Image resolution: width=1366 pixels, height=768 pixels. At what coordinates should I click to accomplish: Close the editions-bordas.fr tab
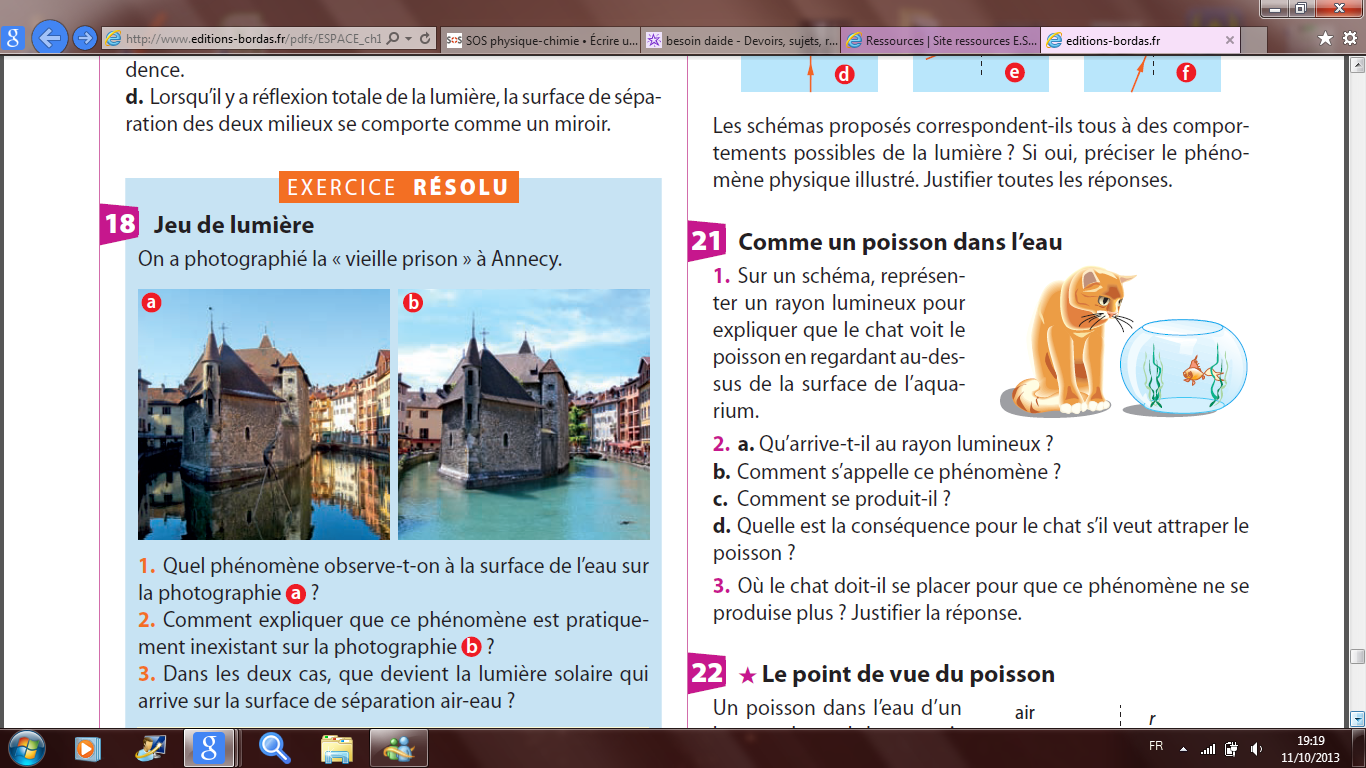click(x=1230, y=40)
